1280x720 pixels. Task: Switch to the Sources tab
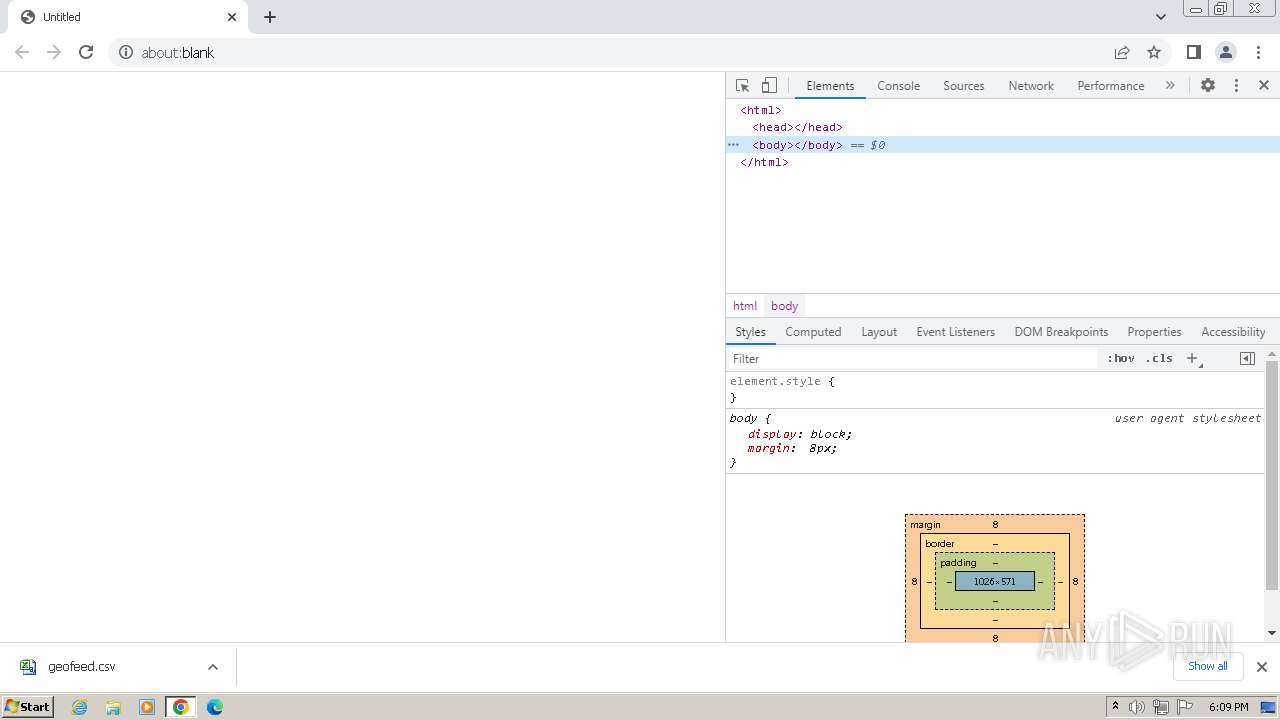click(x=963, y=86)
